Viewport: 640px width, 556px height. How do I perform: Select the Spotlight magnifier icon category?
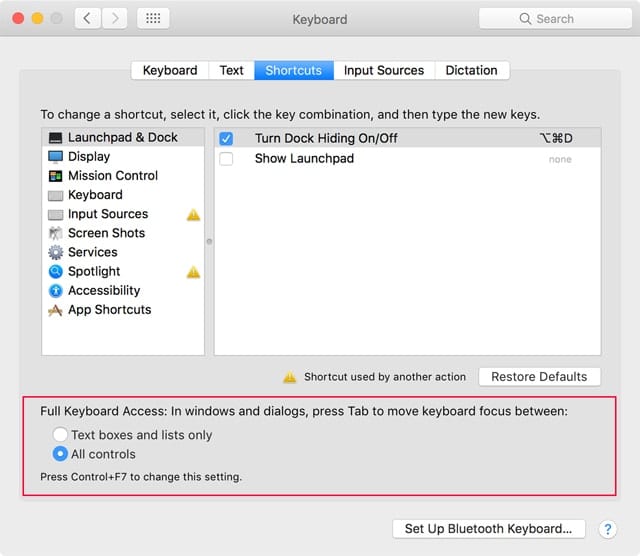coord(56,271)
